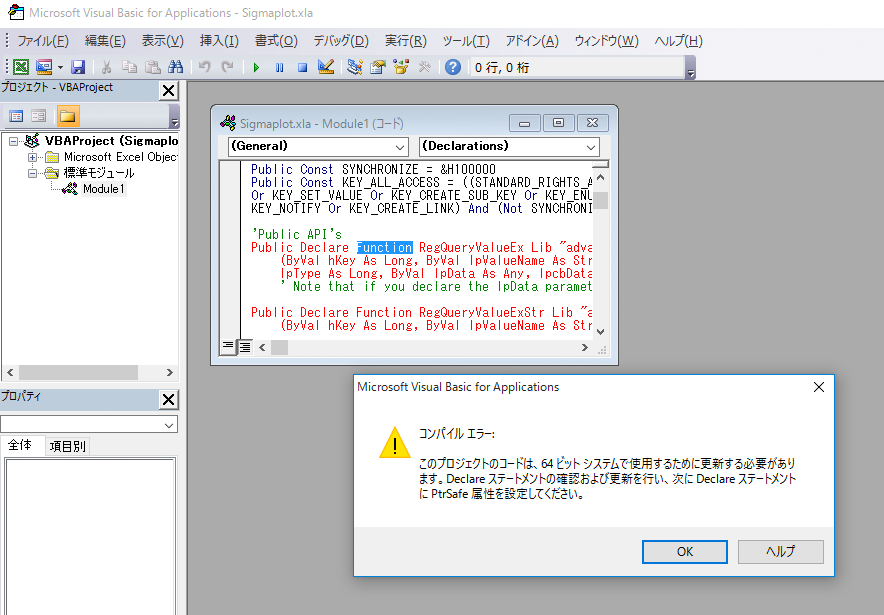Collapse the 標準モジュール folder
This screenshot has height=615, width=884.
point(32,173)
